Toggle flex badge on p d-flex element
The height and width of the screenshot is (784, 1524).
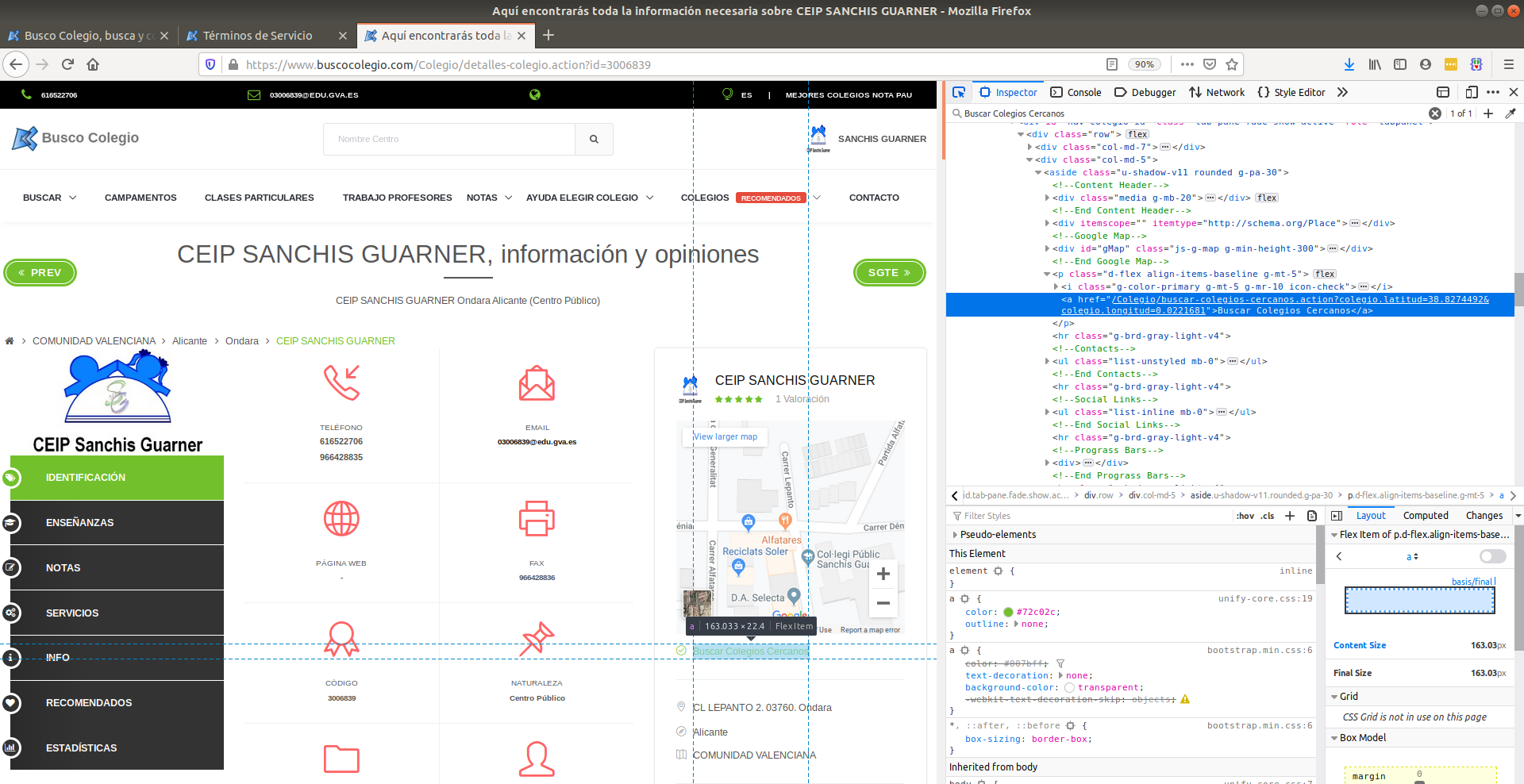tap(1325, 274)
